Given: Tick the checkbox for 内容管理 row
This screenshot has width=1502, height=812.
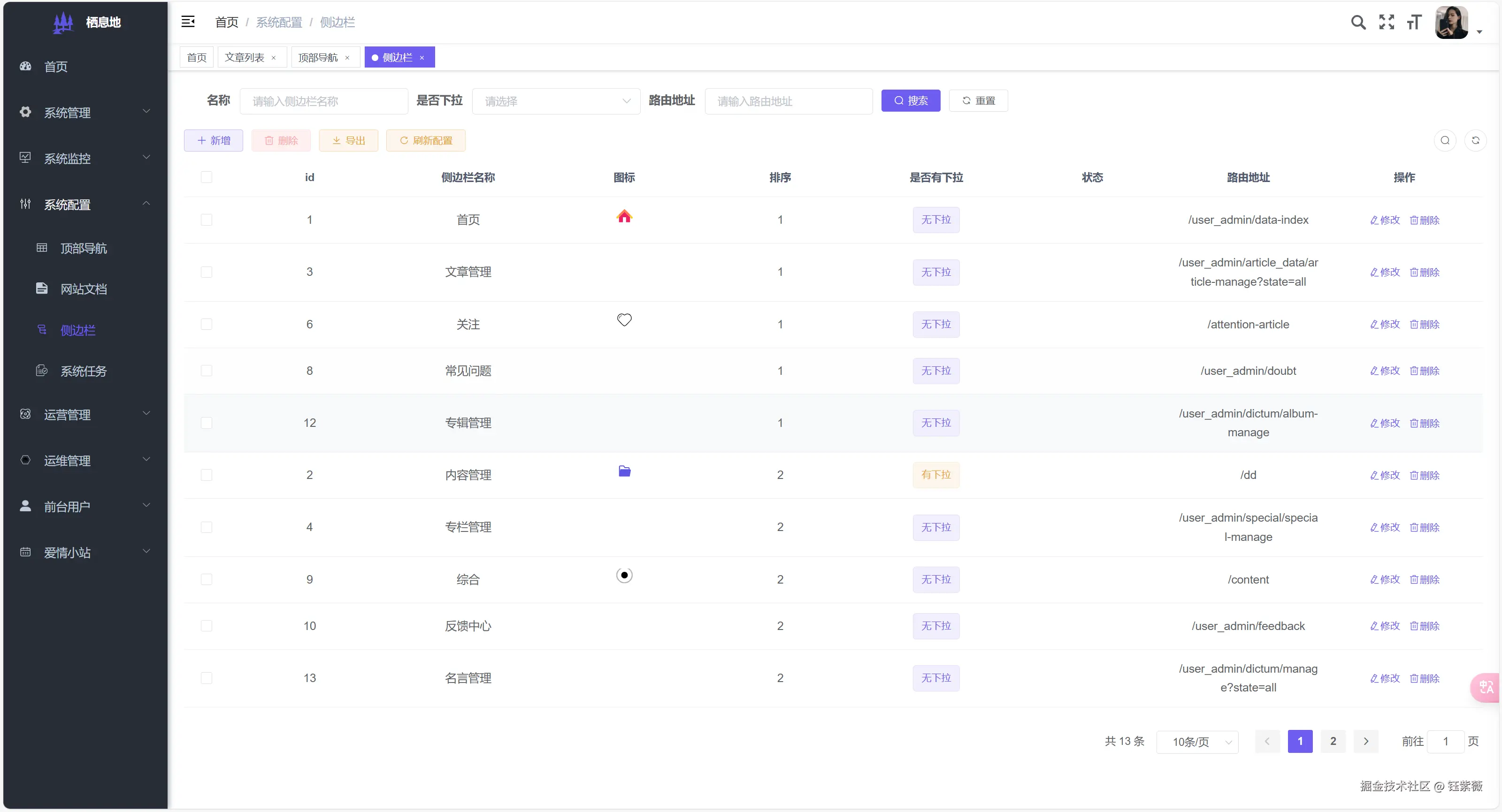Looking at the screenshot, I should click(x=207, y=475).
